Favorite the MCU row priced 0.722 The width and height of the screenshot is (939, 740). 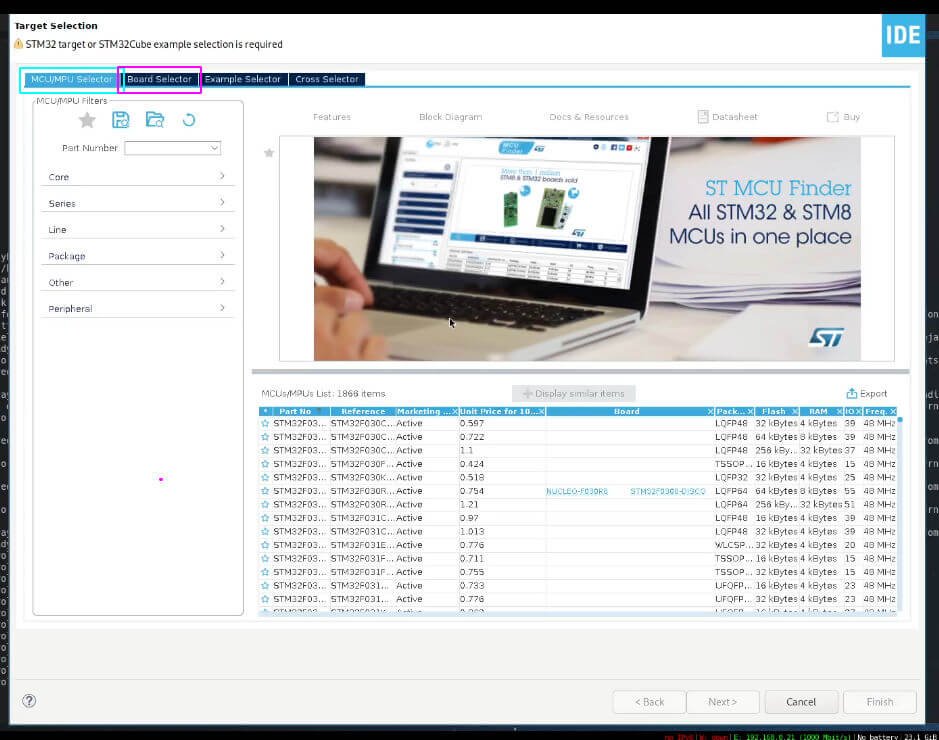point(265,437)
